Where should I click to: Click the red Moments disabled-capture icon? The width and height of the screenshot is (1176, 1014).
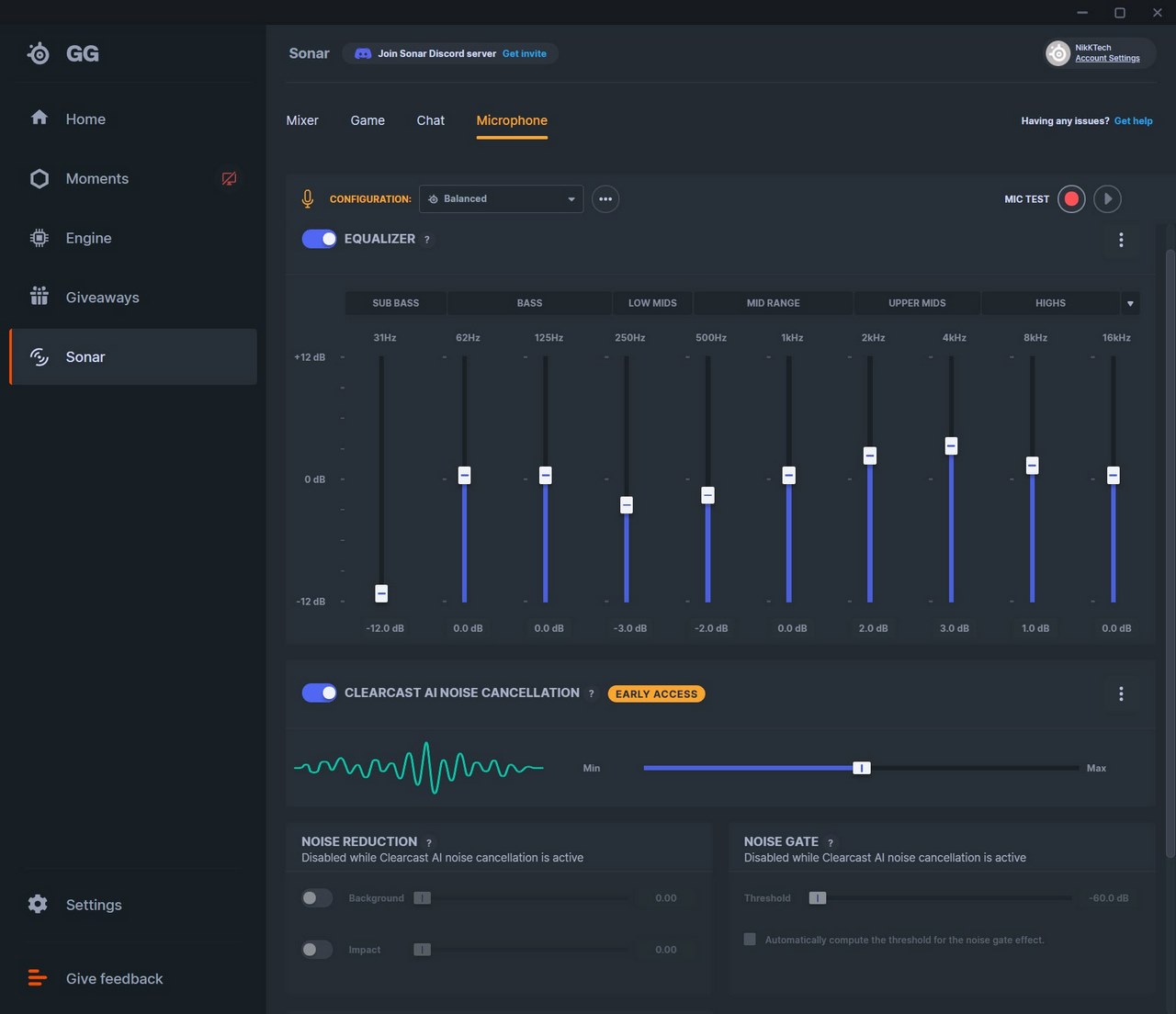pyautogui.click(x=229, y=178)
